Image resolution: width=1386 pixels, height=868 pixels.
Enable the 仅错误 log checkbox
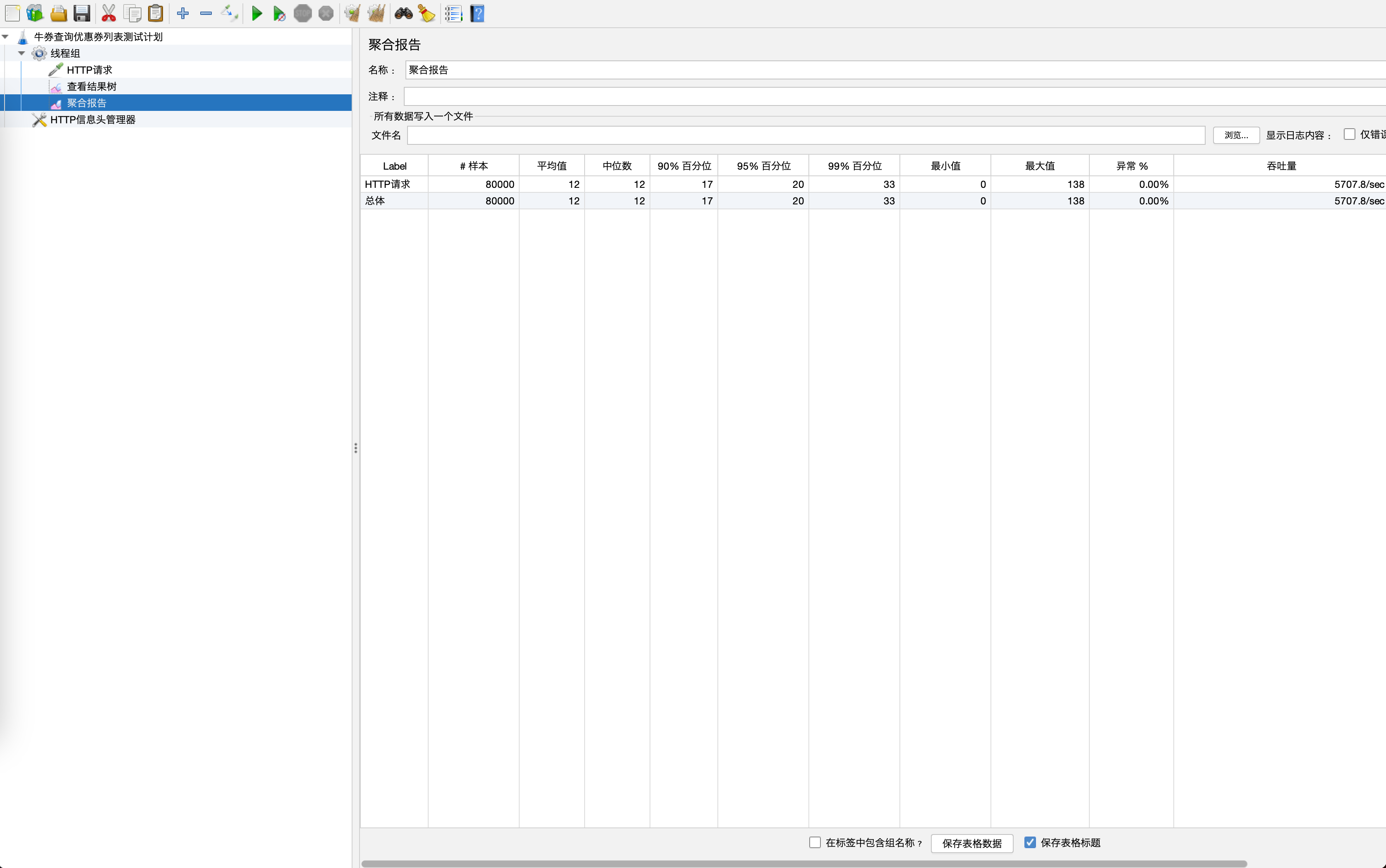(x=1349, y=134)
